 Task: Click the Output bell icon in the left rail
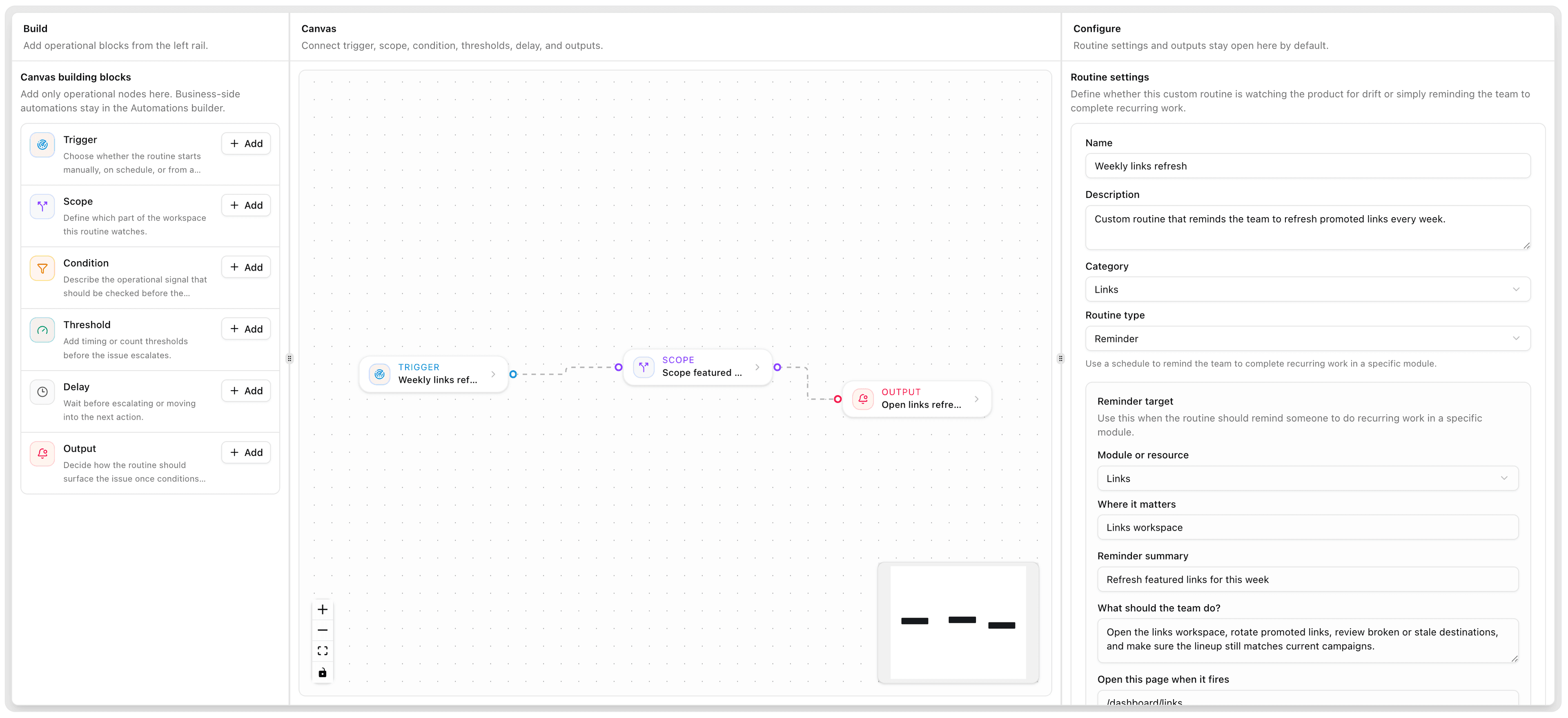pyautogui.click(x=42, y=453)
